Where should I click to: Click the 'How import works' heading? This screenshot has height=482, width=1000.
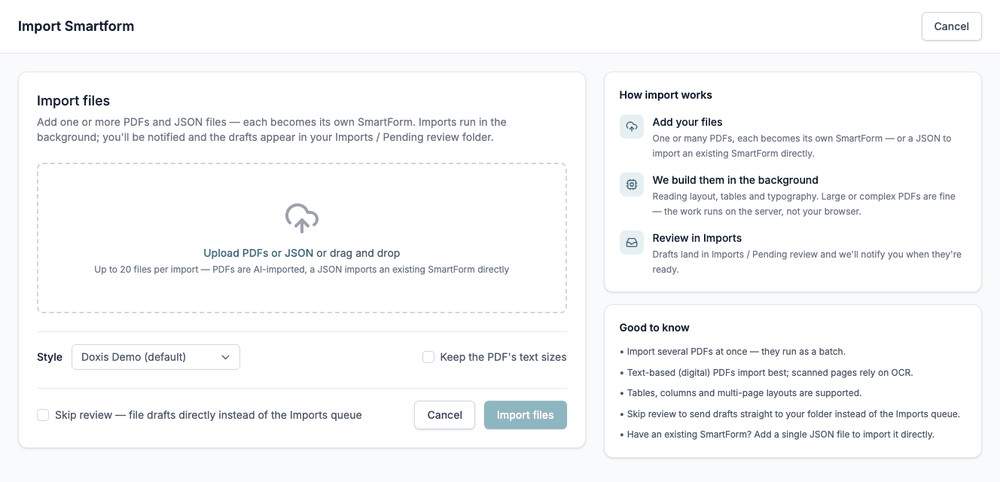(x=666, y=95)
